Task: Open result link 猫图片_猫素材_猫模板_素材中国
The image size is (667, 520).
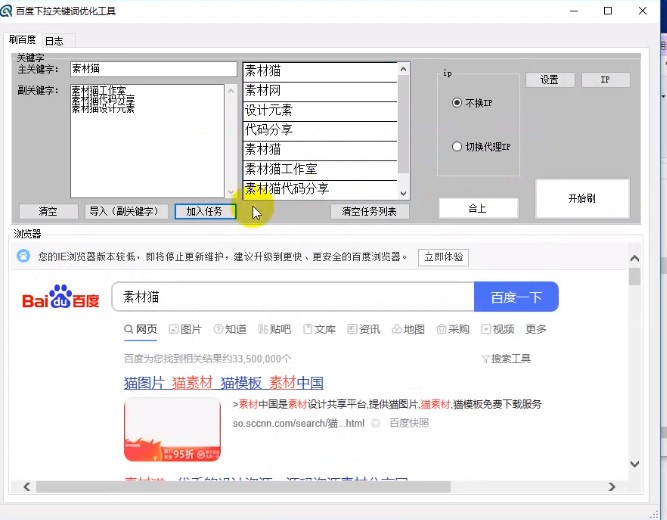Action: coord(224,383)
